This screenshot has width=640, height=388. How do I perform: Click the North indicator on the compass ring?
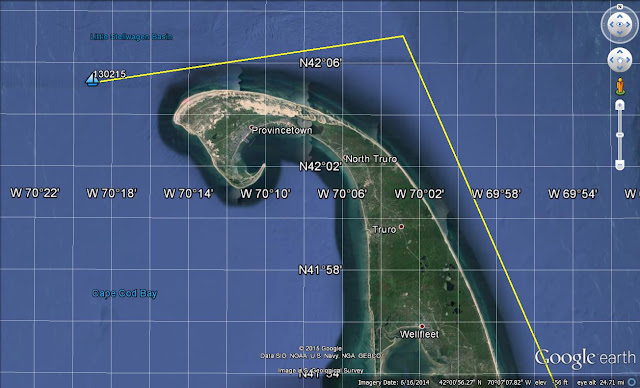pos(620,7)
